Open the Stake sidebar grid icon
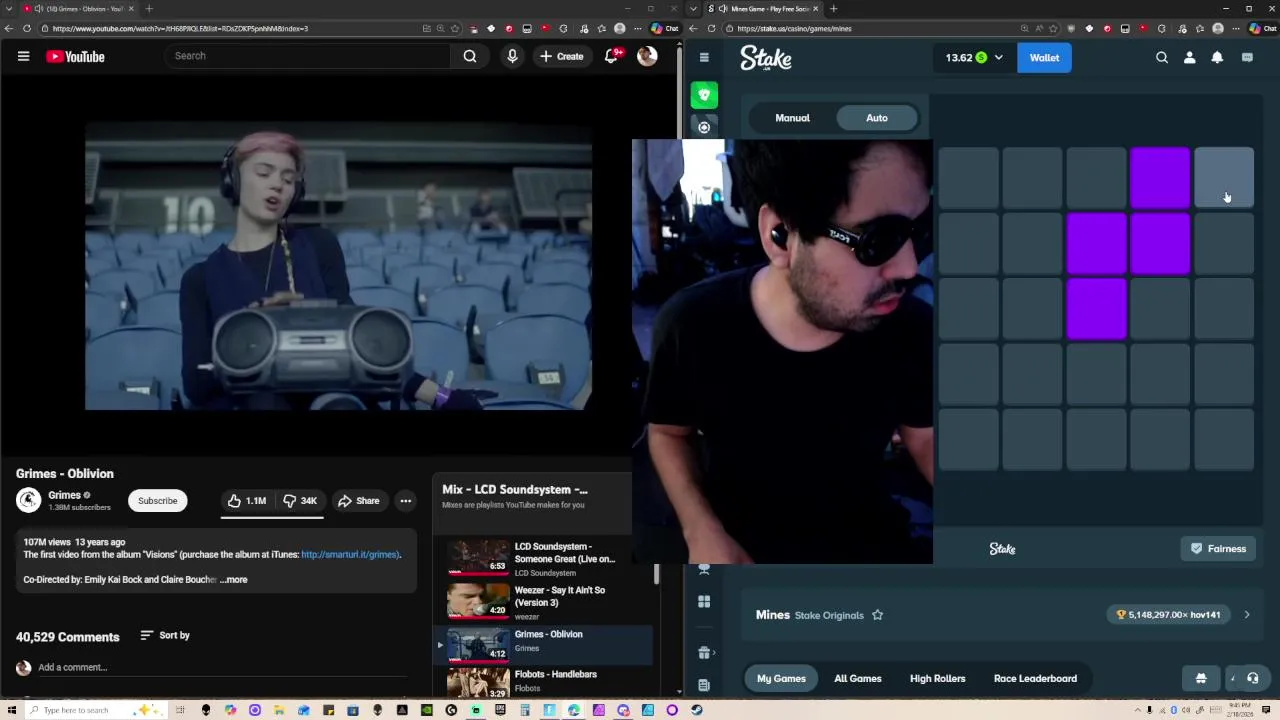The width and height of the screenshot is (1280, 720). click(x=704, y=601)
